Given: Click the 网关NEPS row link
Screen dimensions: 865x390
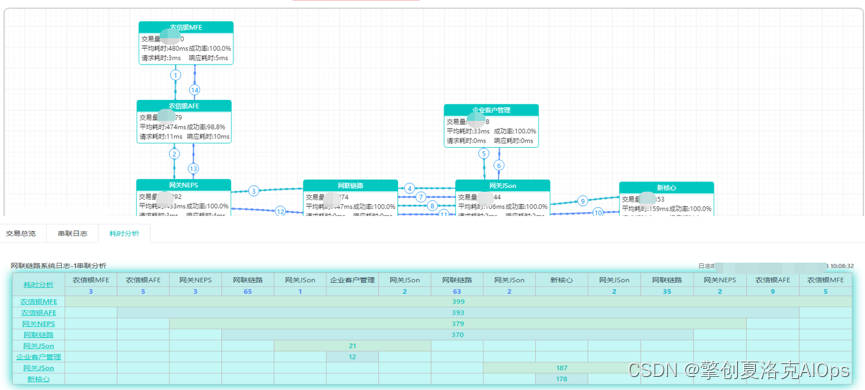Looking at the screenshot, I should [39, 324].
